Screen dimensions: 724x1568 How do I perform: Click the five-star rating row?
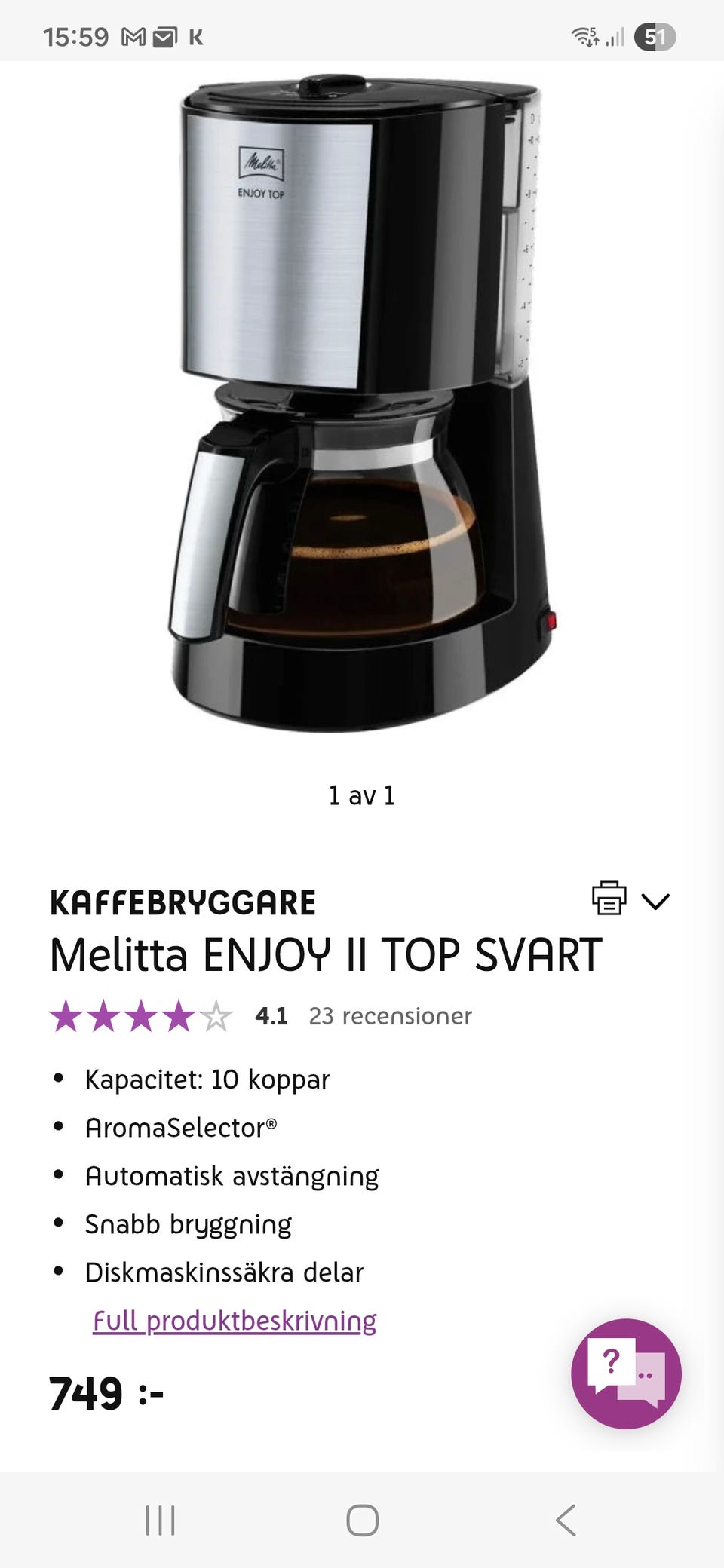141,1016
